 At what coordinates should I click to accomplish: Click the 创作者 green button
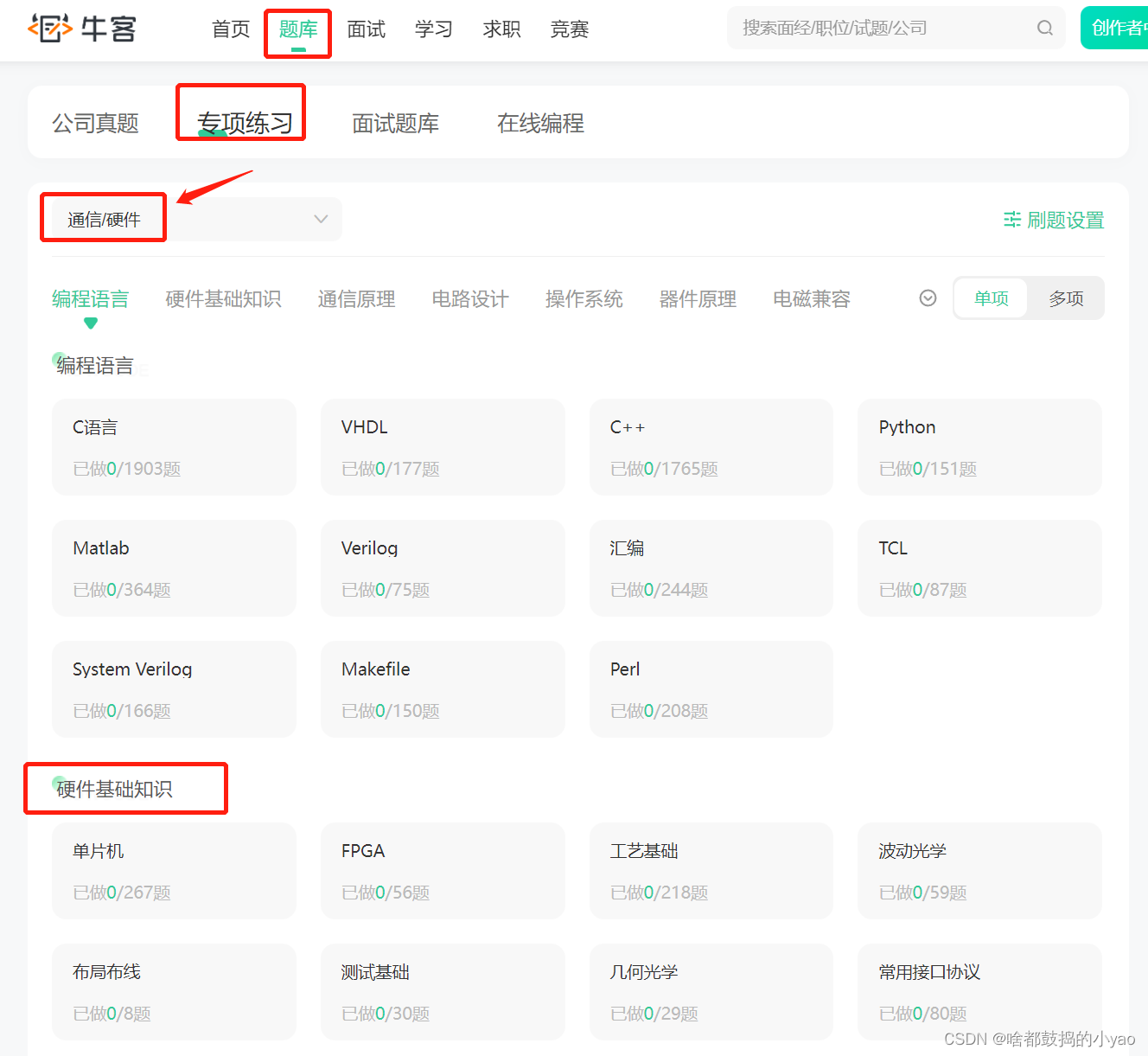(x=1117, y=29)
